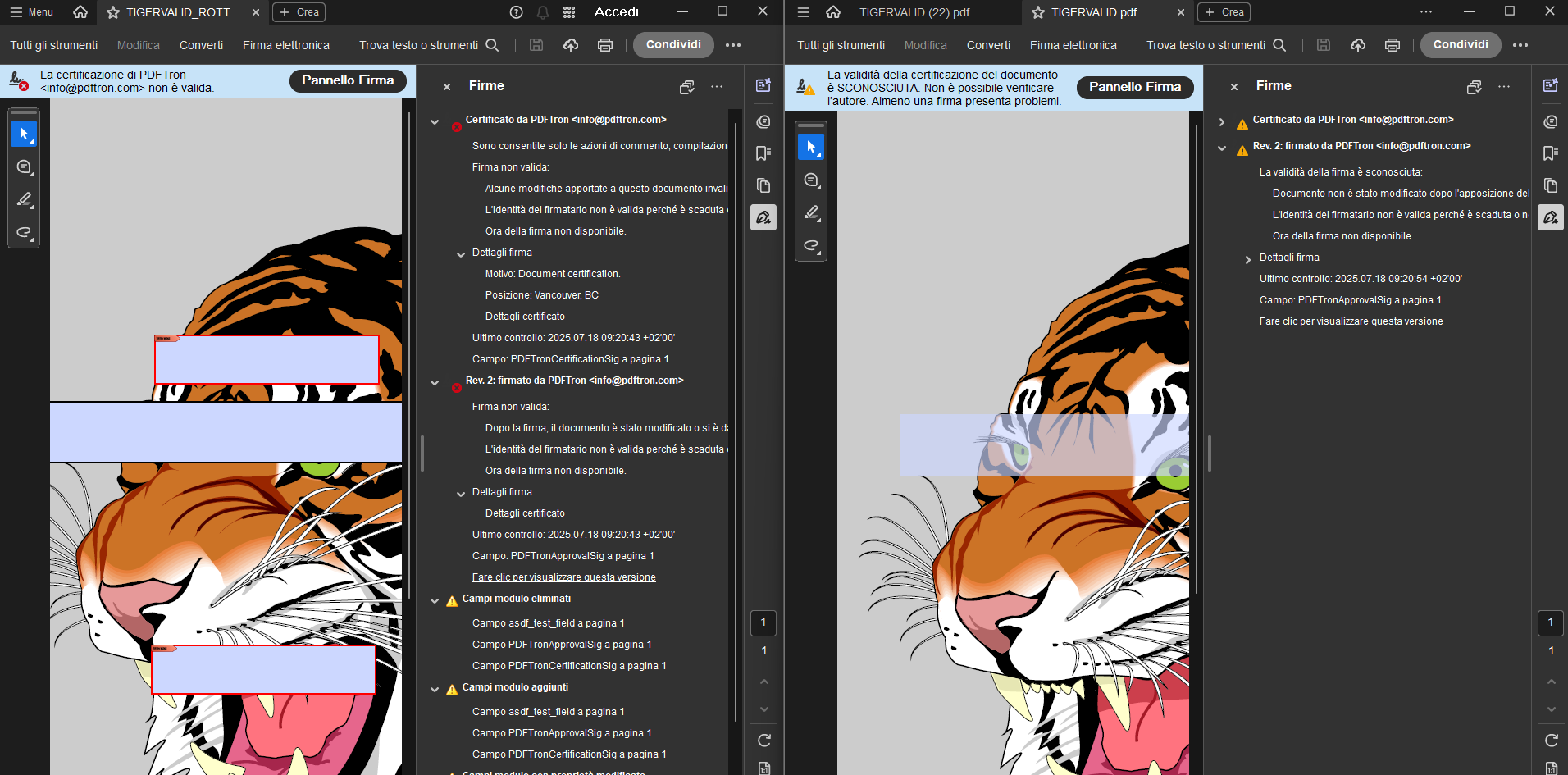Viewport: 1568px width, 775px height.
Task: Click rotate icon in left window sidebar
Action: 763,741
